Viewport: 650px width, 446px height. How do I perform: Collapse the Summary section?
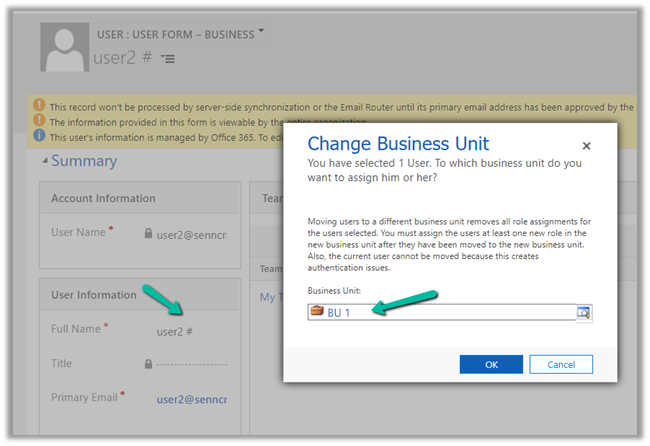coord(45,162)
